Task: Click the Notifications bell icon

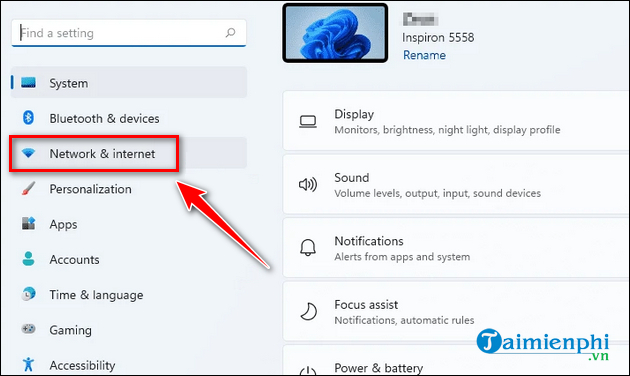Action: pyautogui.click(x=308, y=248)
